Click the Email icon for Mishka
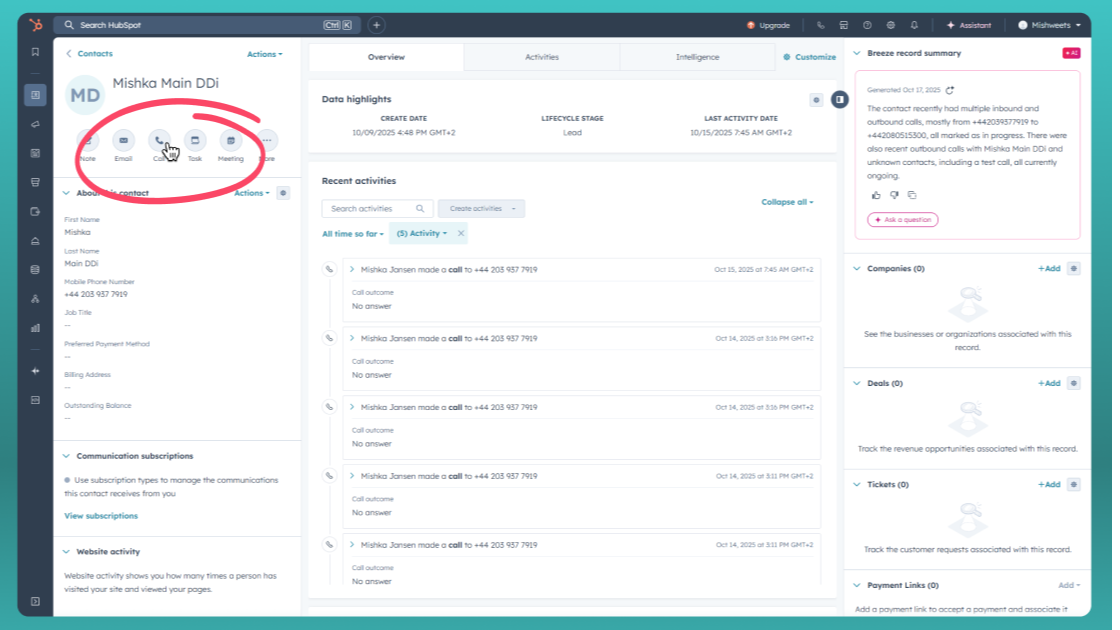 (x=123, y=141)
